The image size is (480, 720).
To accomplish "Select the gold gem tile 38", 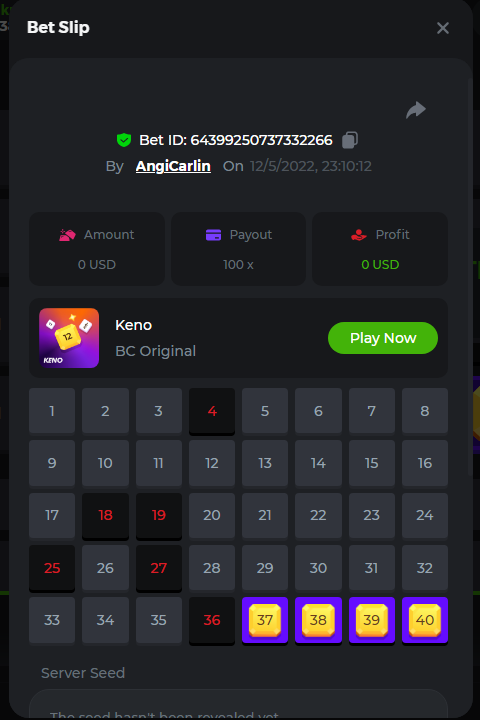I will [318, 620].
